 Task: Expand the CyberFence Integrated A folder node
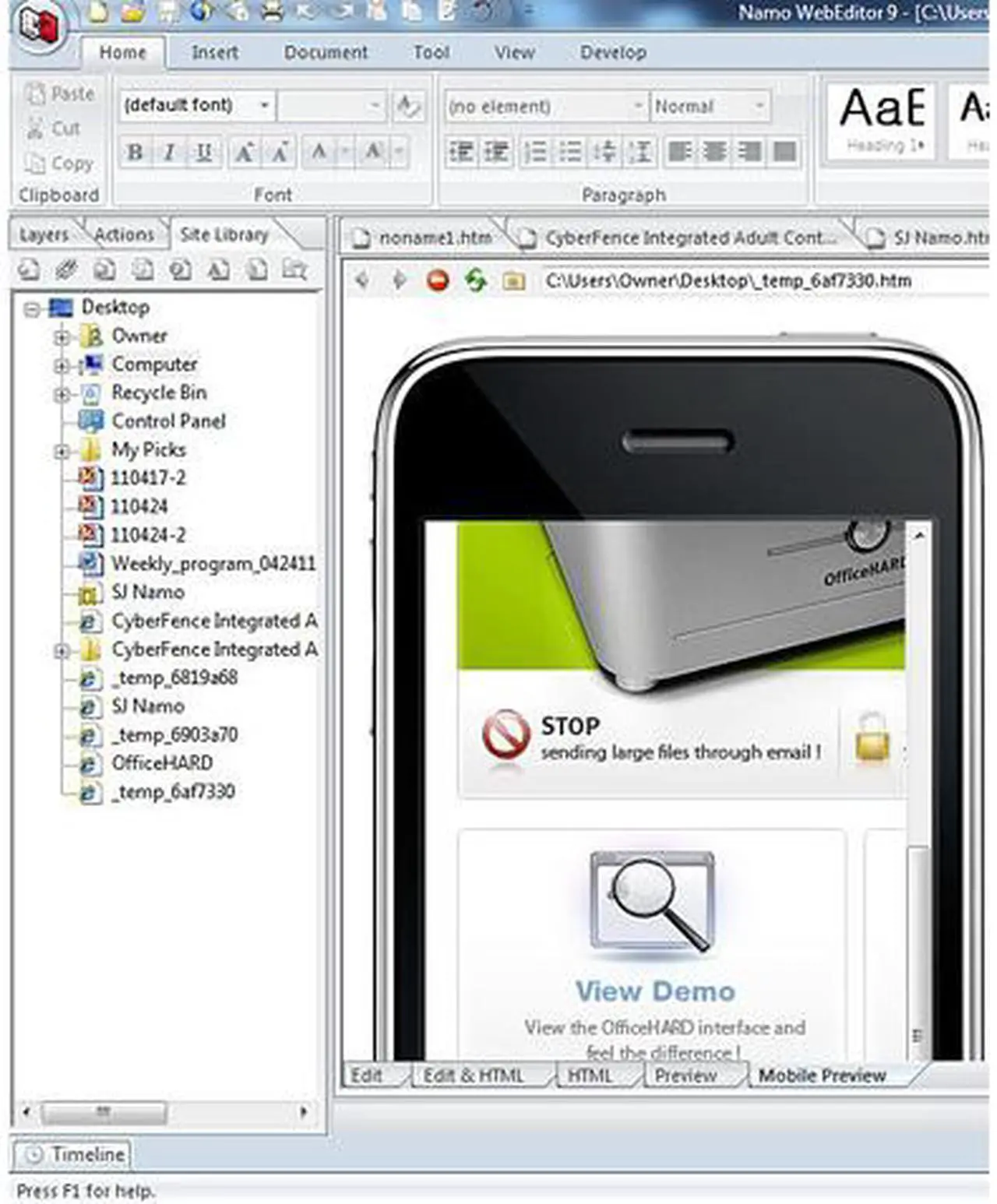[62, 650]
